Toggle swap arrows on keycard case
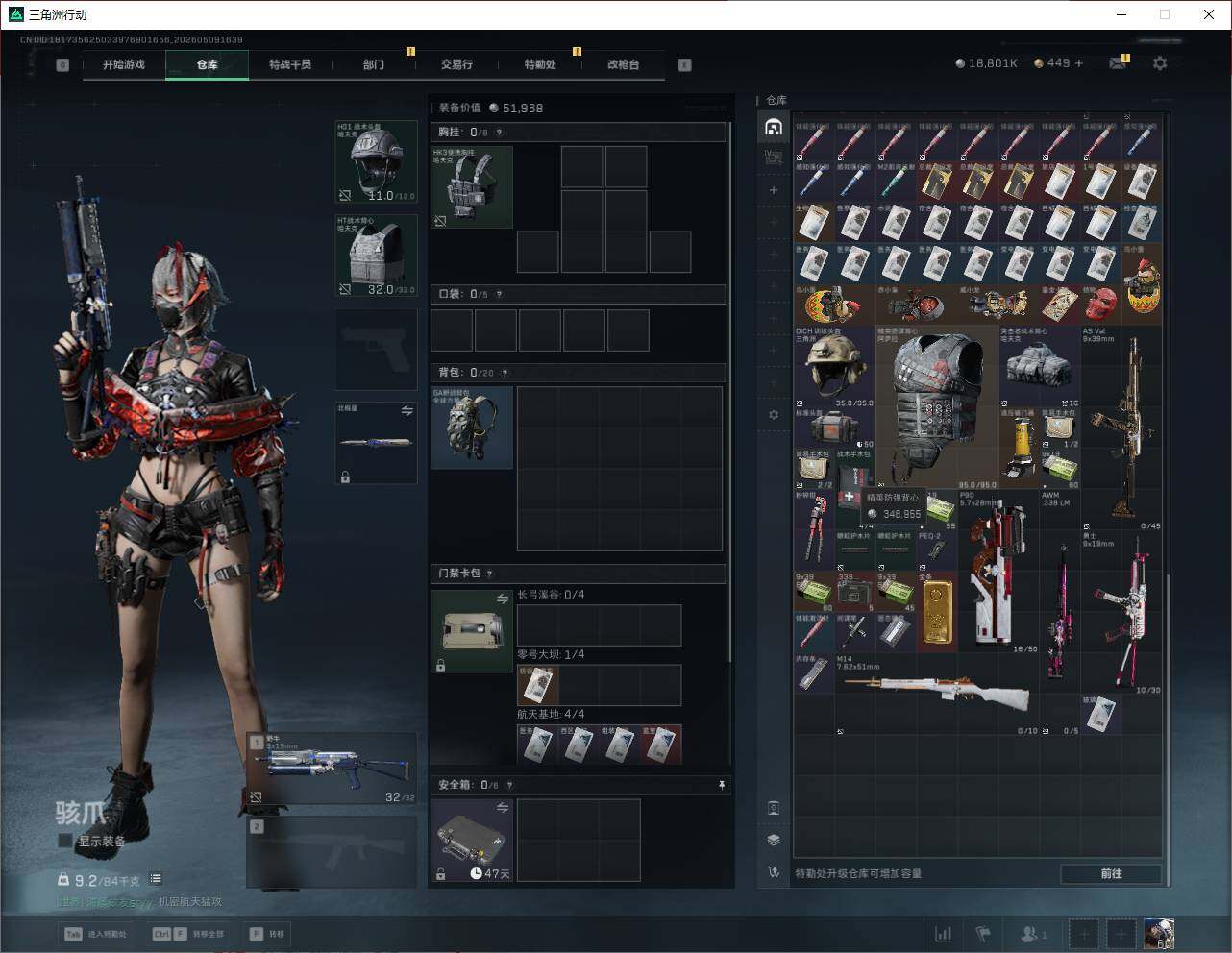The width and height of the screenshot is (1232, 953). tap(502, 599)
